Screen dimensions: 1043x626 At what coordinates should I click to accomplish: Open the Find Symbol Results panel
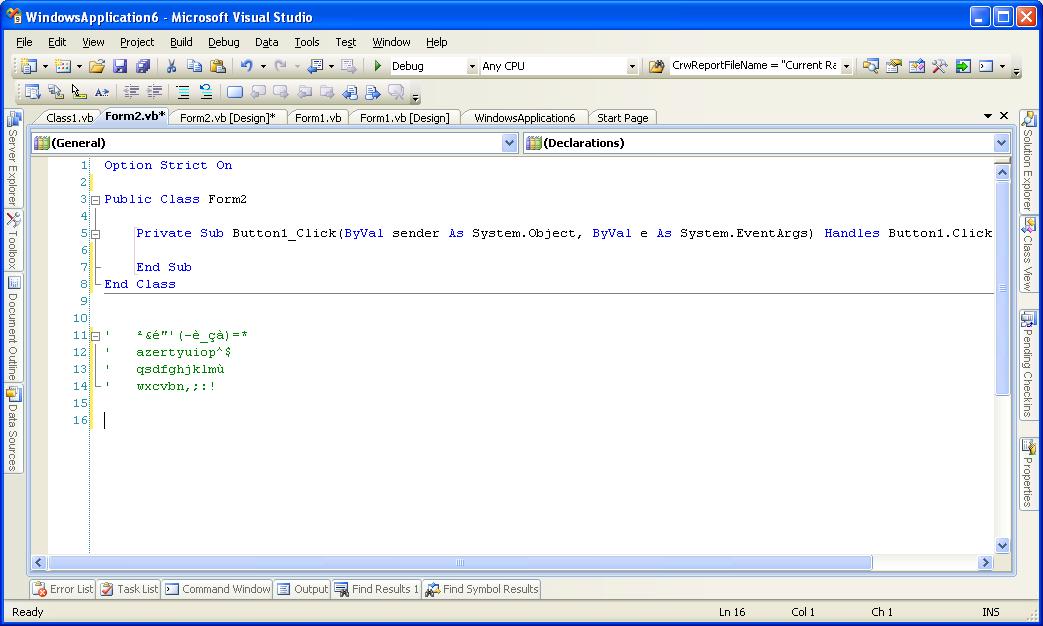point(482,589)
